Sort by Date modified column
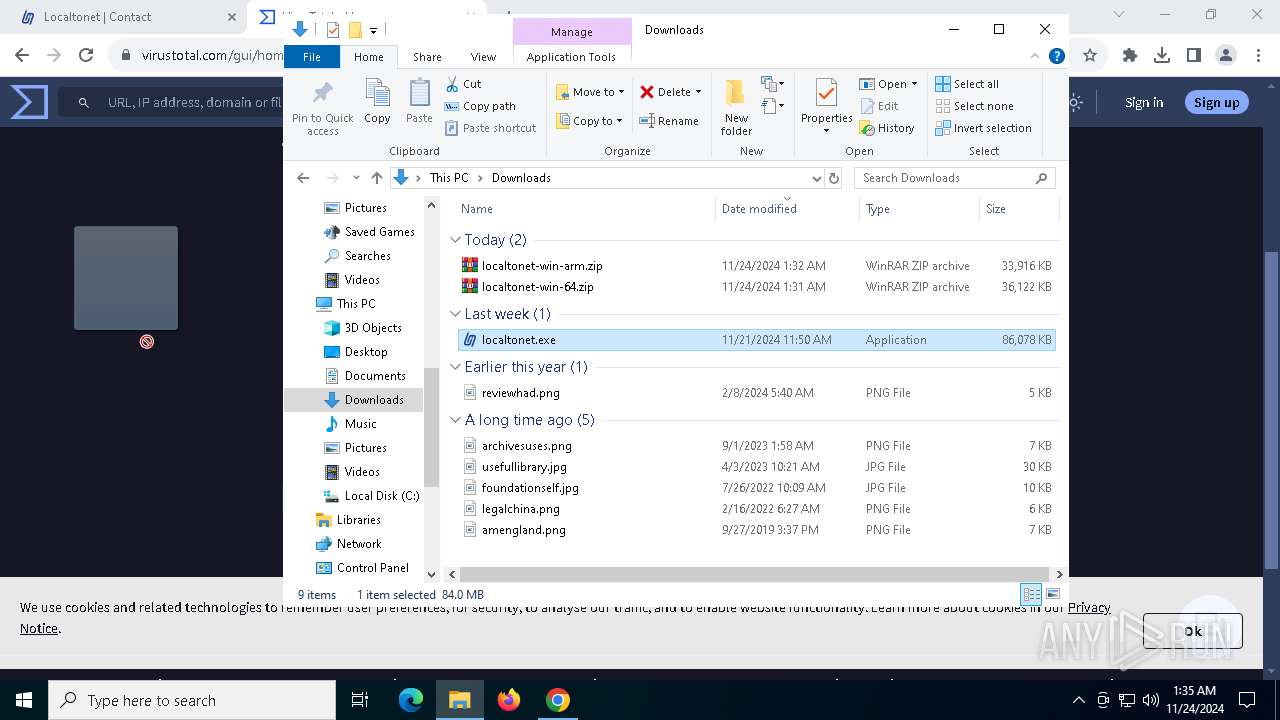The width and height of the screenshot is (1280, 720). [x=787, y=209]
